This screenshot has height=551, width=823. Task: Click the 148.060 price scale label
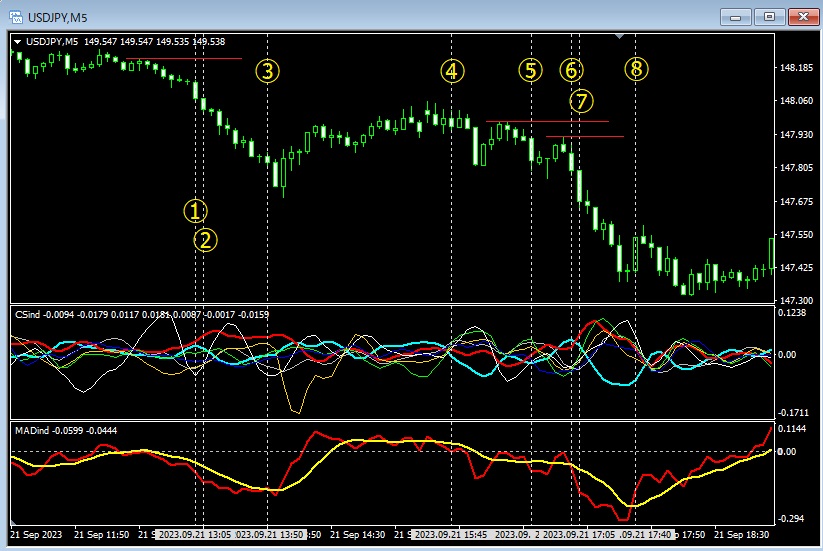(796, 101)
